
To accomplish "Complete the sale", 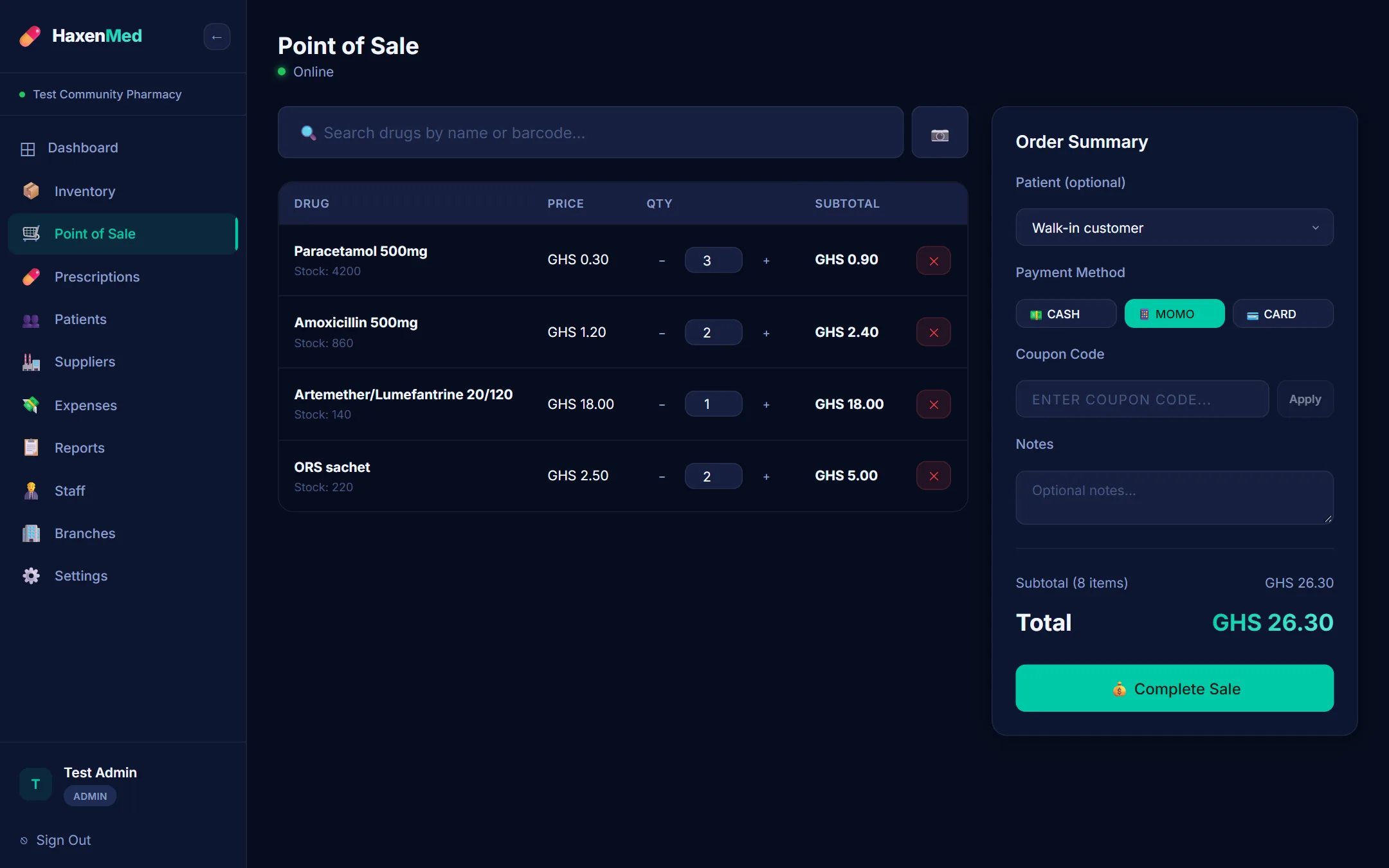I will point(1174,688).
